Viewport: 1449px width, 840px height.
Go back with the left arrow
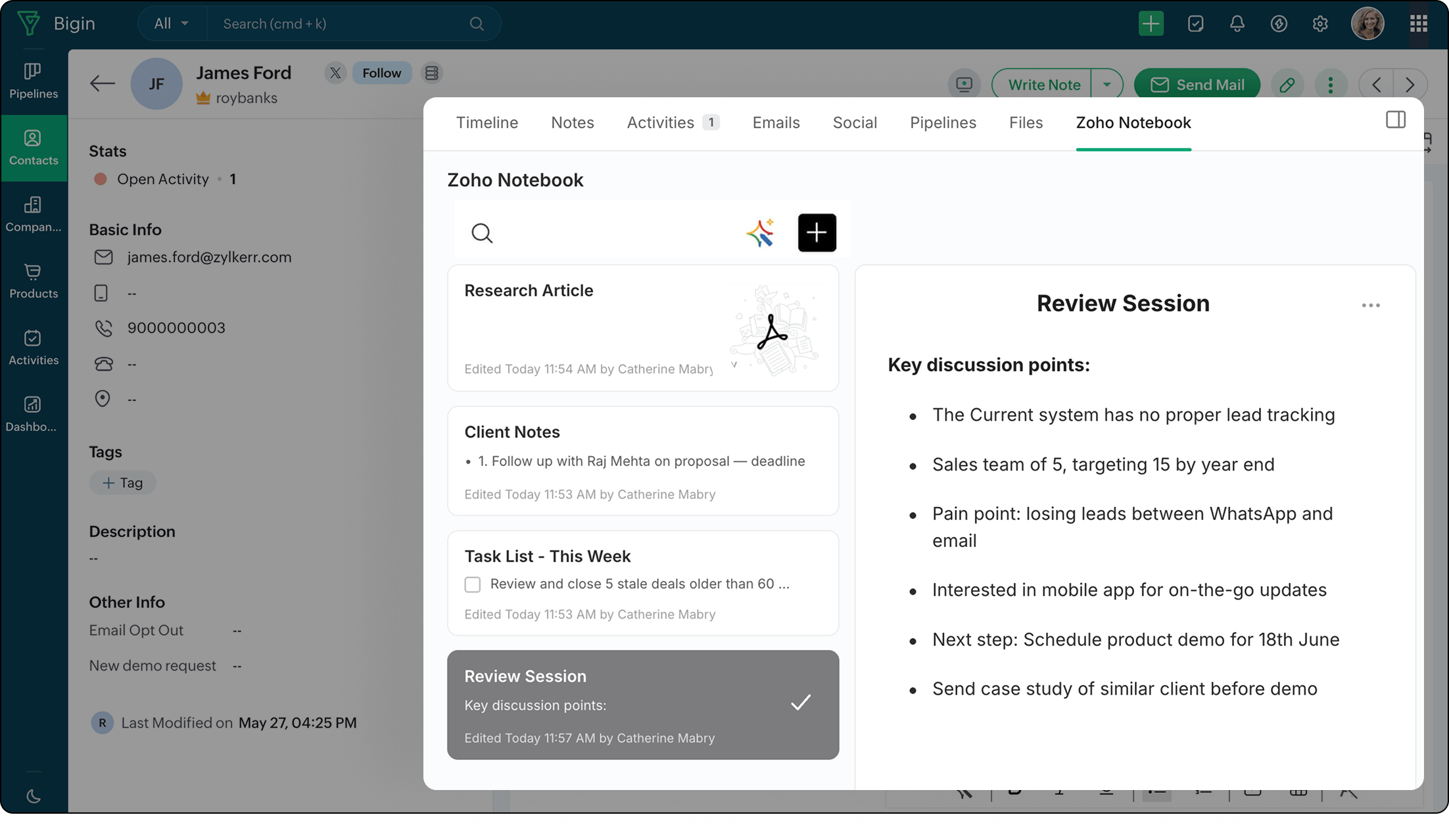[103, 83]
